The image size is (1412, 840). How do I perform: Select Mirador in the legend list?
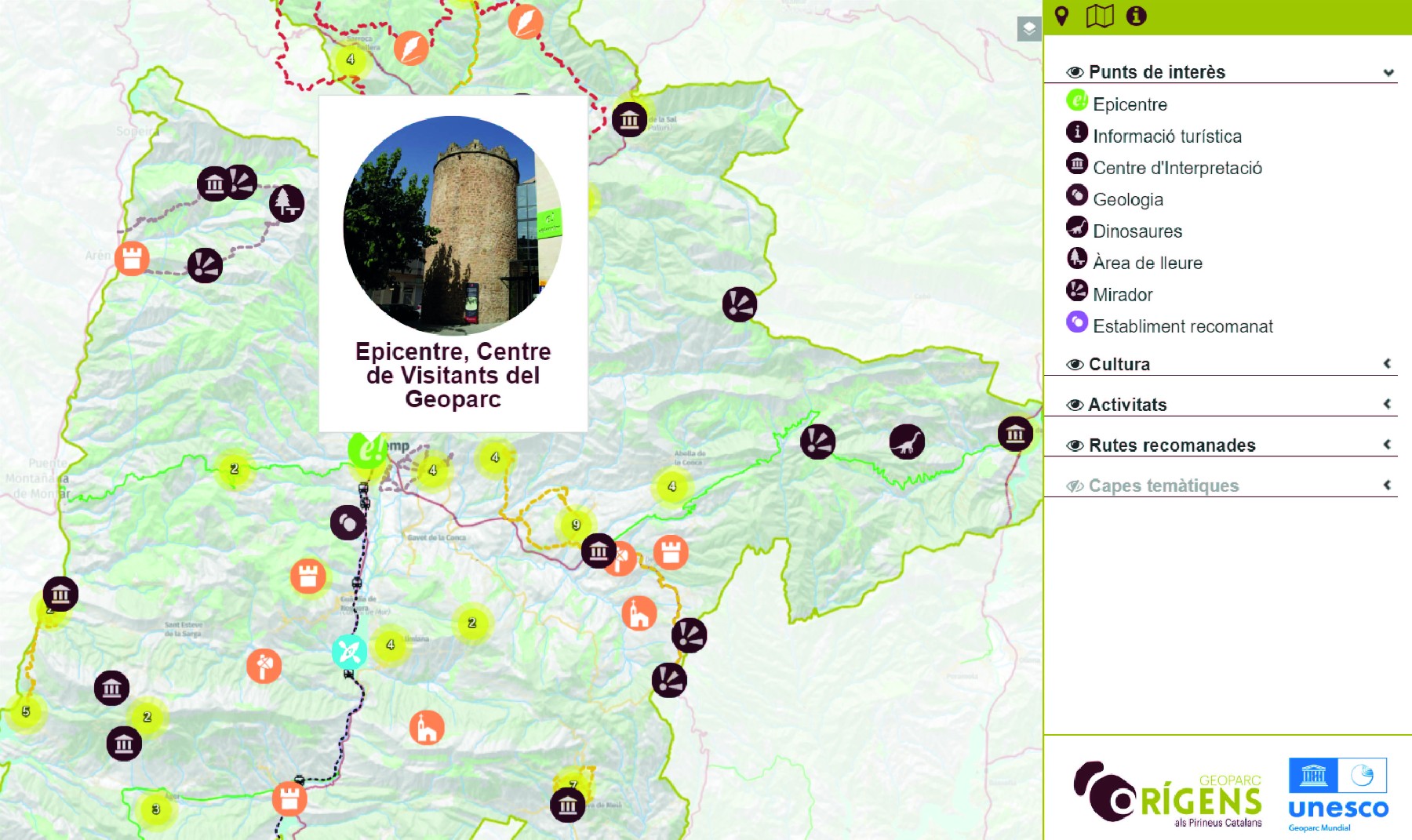(1123, 295)
